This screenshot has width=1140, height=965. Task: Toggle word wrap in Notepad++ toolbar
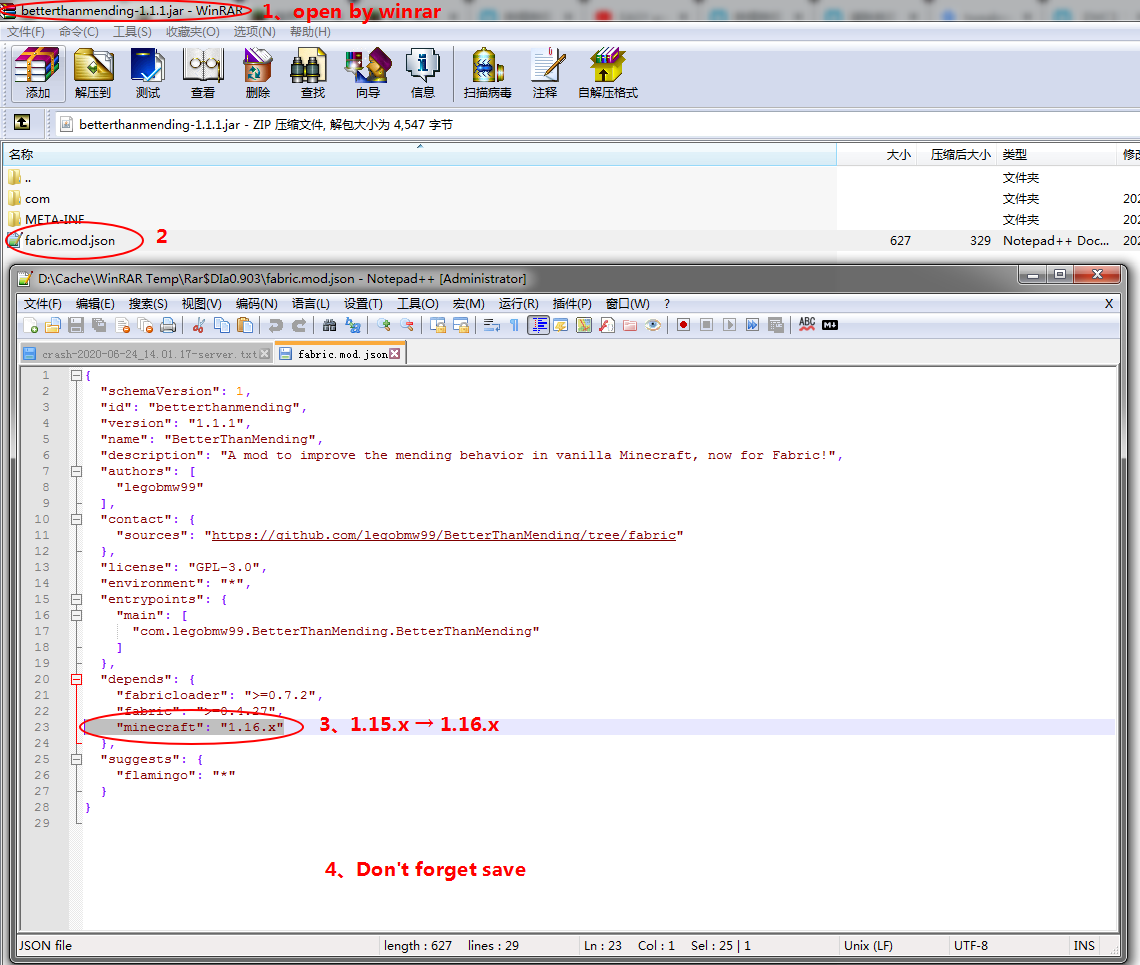point(491,325)
